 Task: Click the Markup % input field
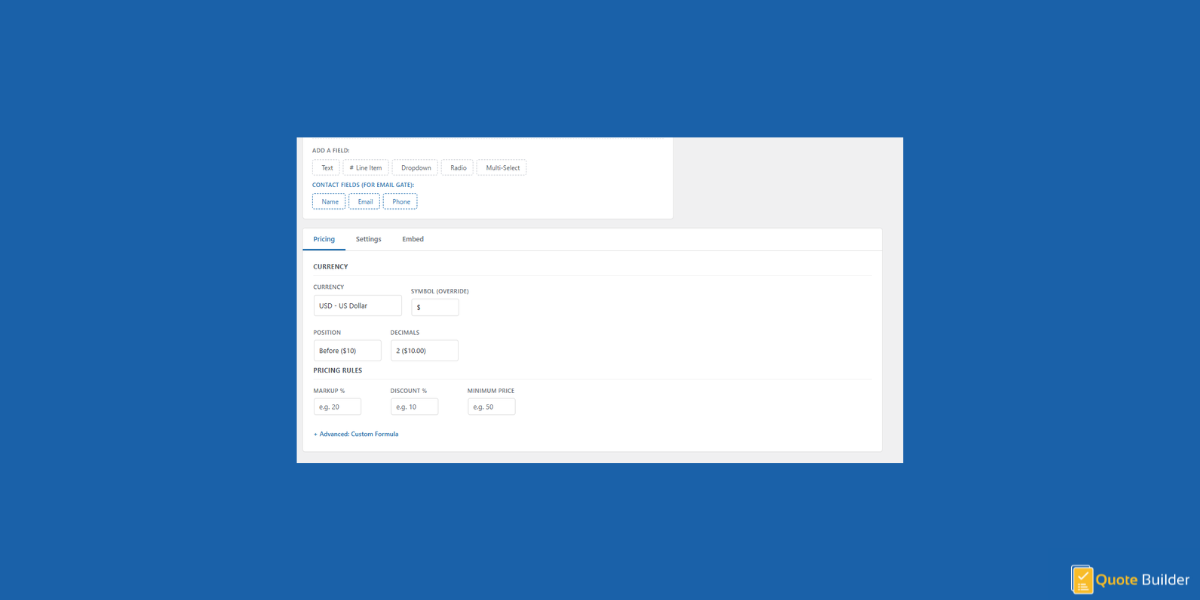pos(337,406)
